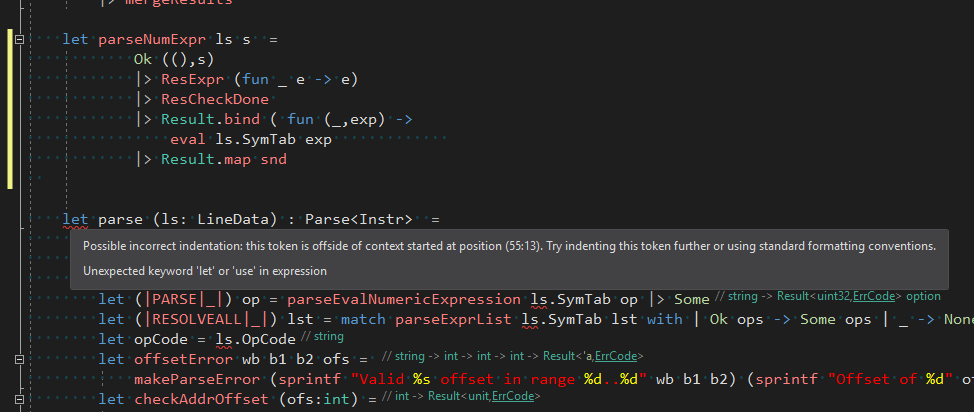This screenshot has height=412, width=974.
Task: Click the (ofs:int) parameter
Action: tap(318, 399)
